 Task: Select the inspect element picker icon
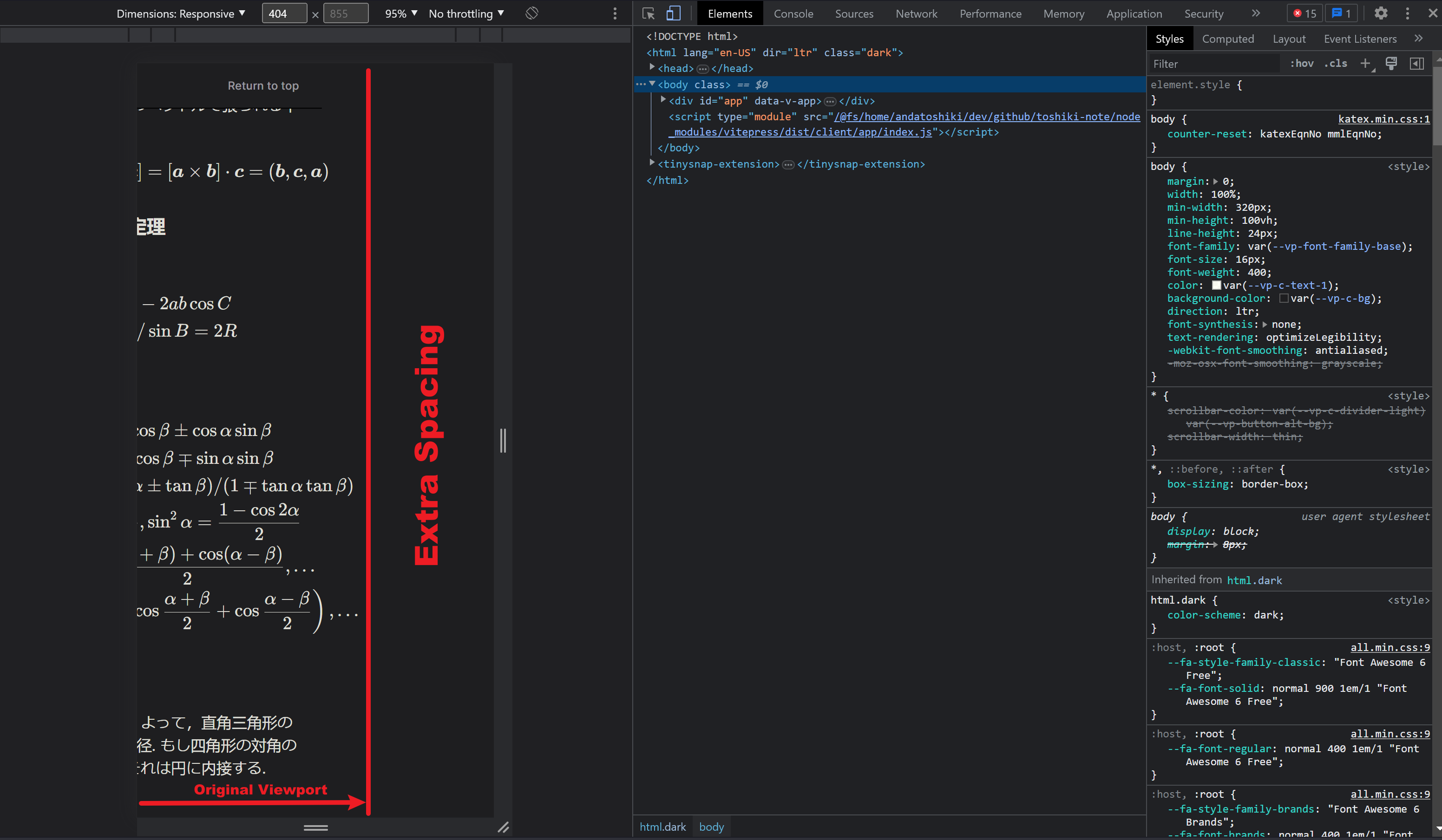pos(649,13)
